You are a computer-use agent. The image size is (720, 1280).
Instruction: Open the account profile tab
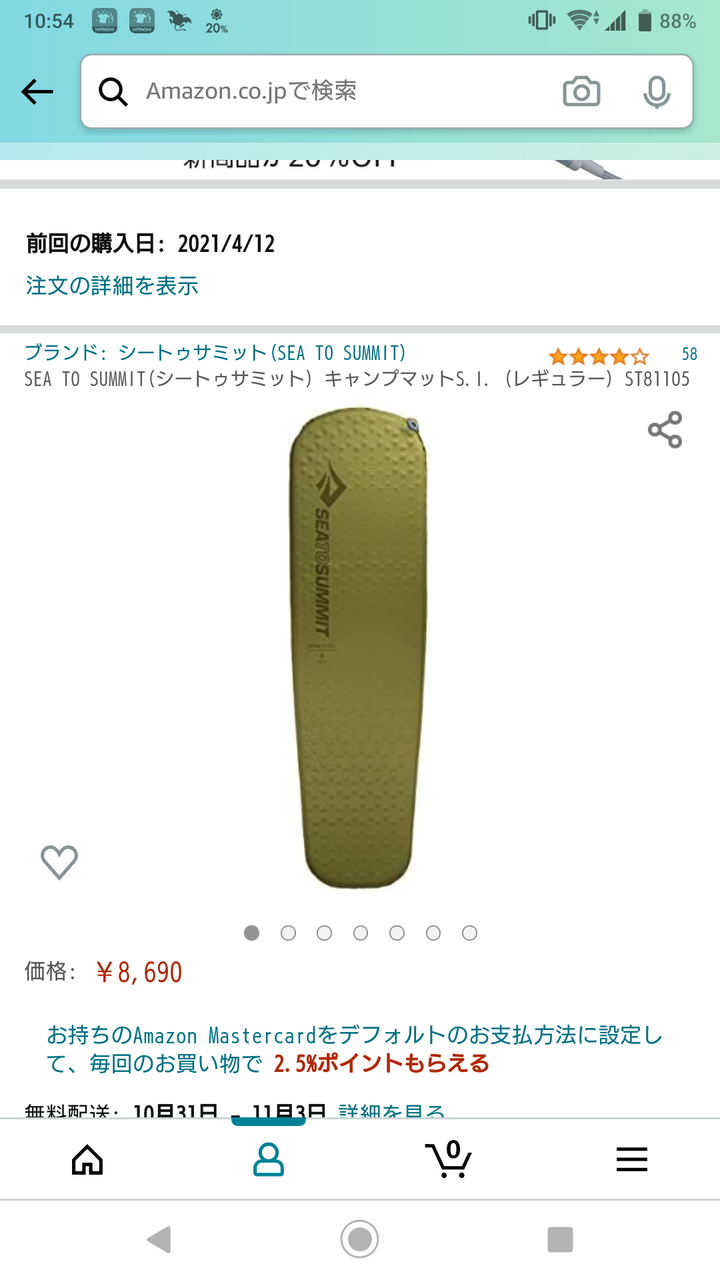(268, 1159)
